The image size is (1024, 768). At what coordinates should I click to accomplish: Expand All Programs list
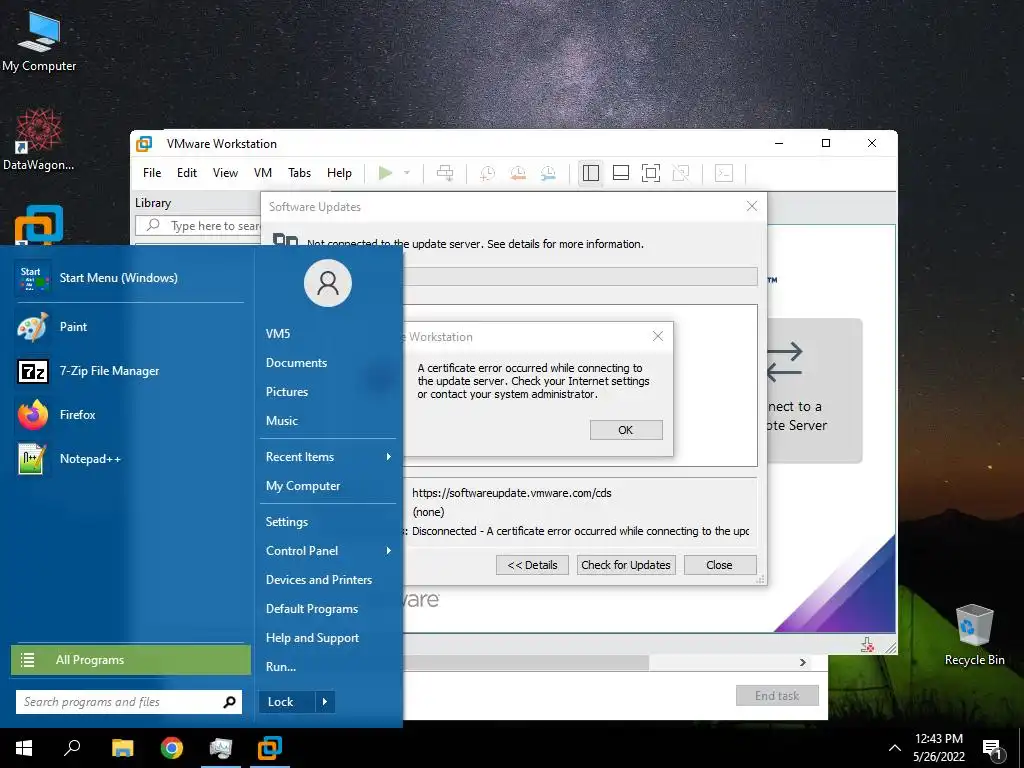coord(131,660)
